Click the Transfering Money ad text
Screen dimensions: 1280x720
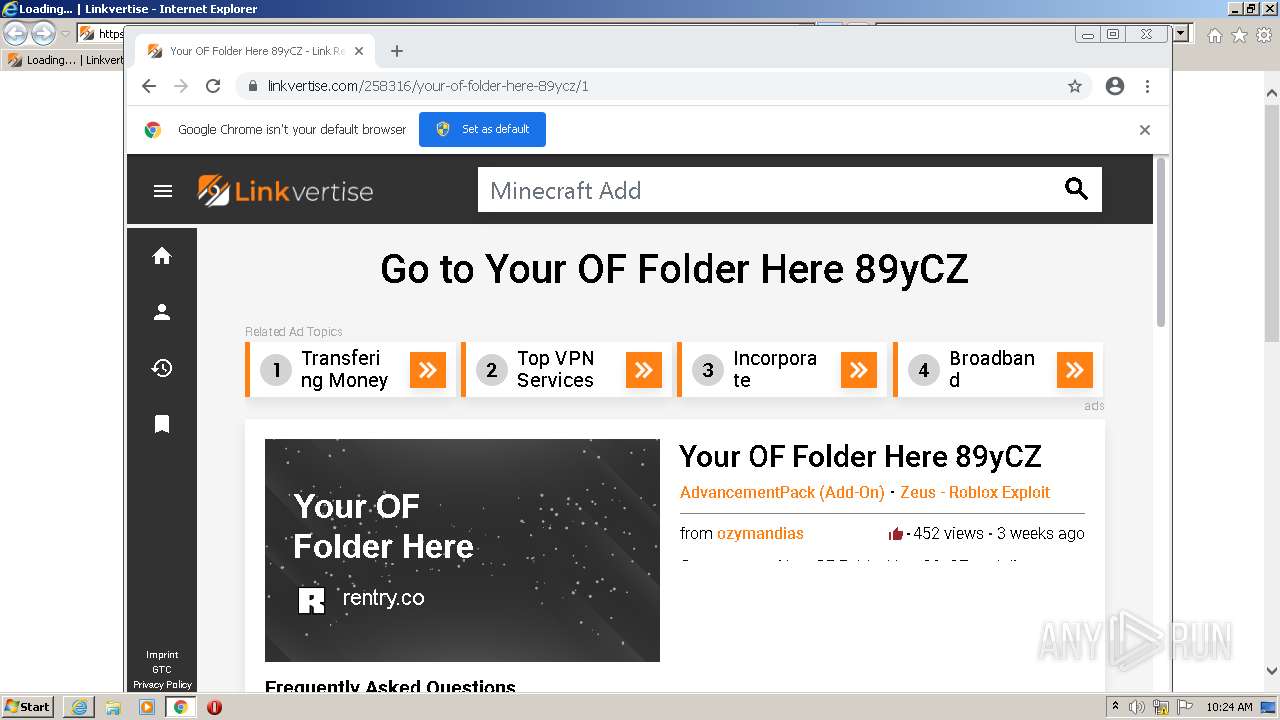click(344, 369)
